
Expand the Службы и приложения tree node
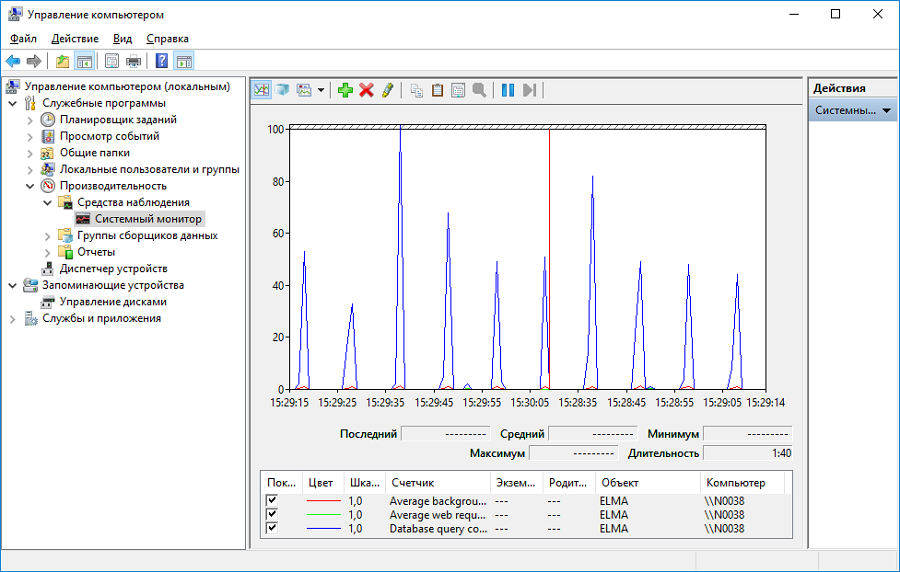point(12,319)
